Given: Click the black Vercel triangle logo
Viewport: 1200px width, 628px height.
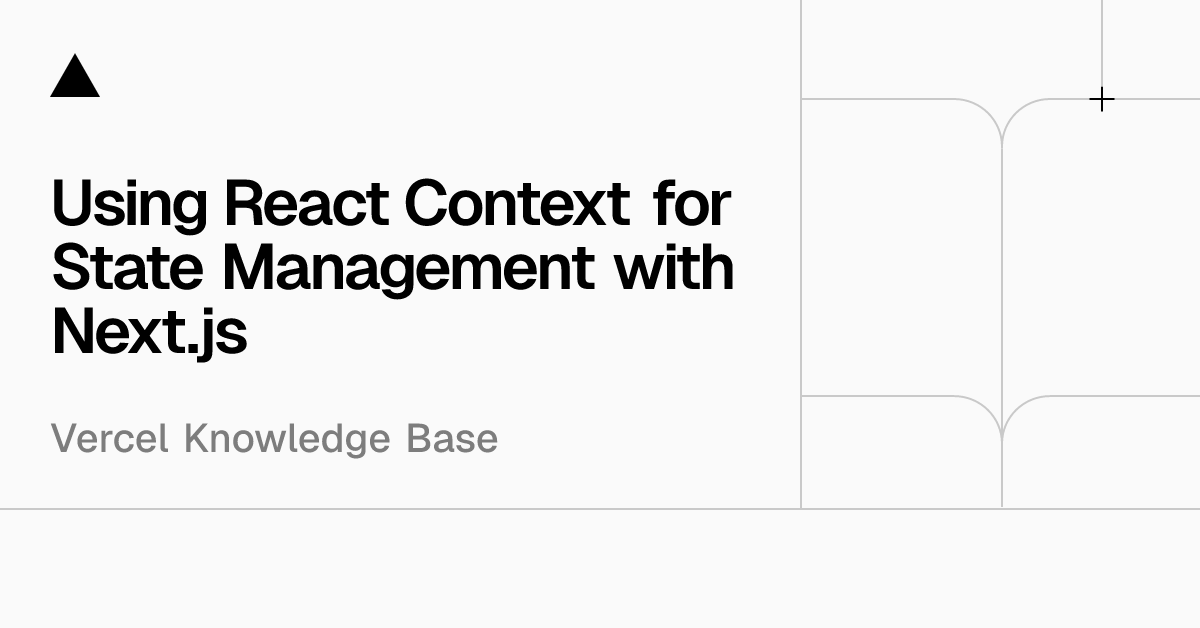Looking at the screenshot, I should point(75,78).
